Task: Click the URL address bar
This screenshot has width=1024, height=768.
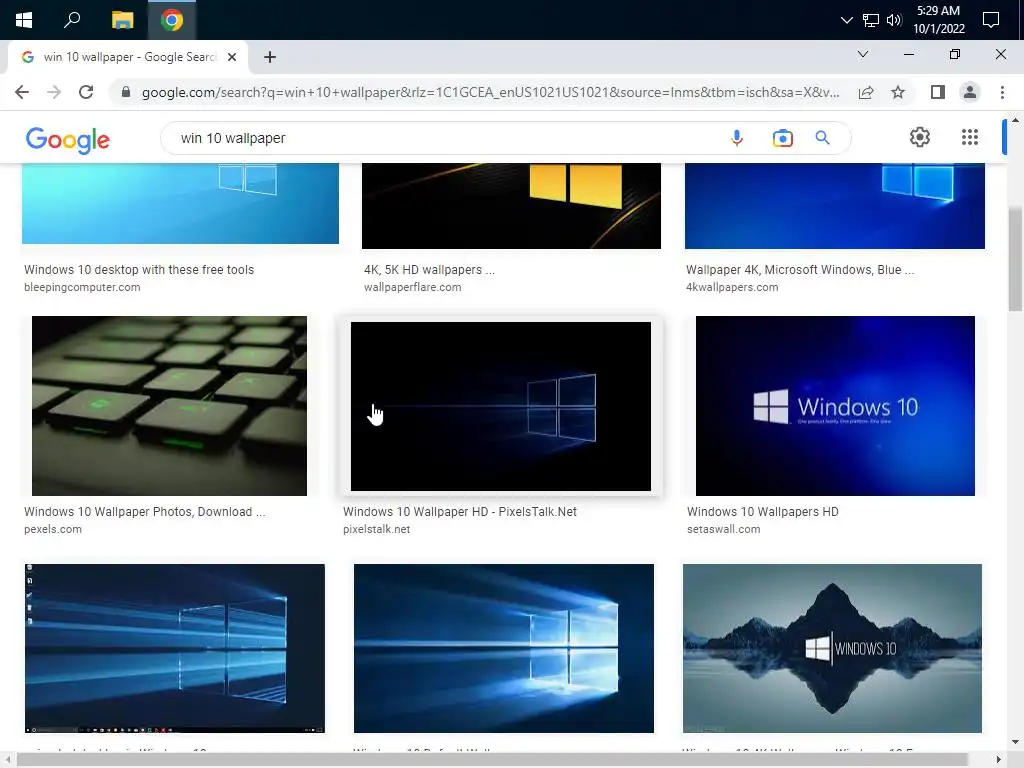Action: click(x=490, y=92)
